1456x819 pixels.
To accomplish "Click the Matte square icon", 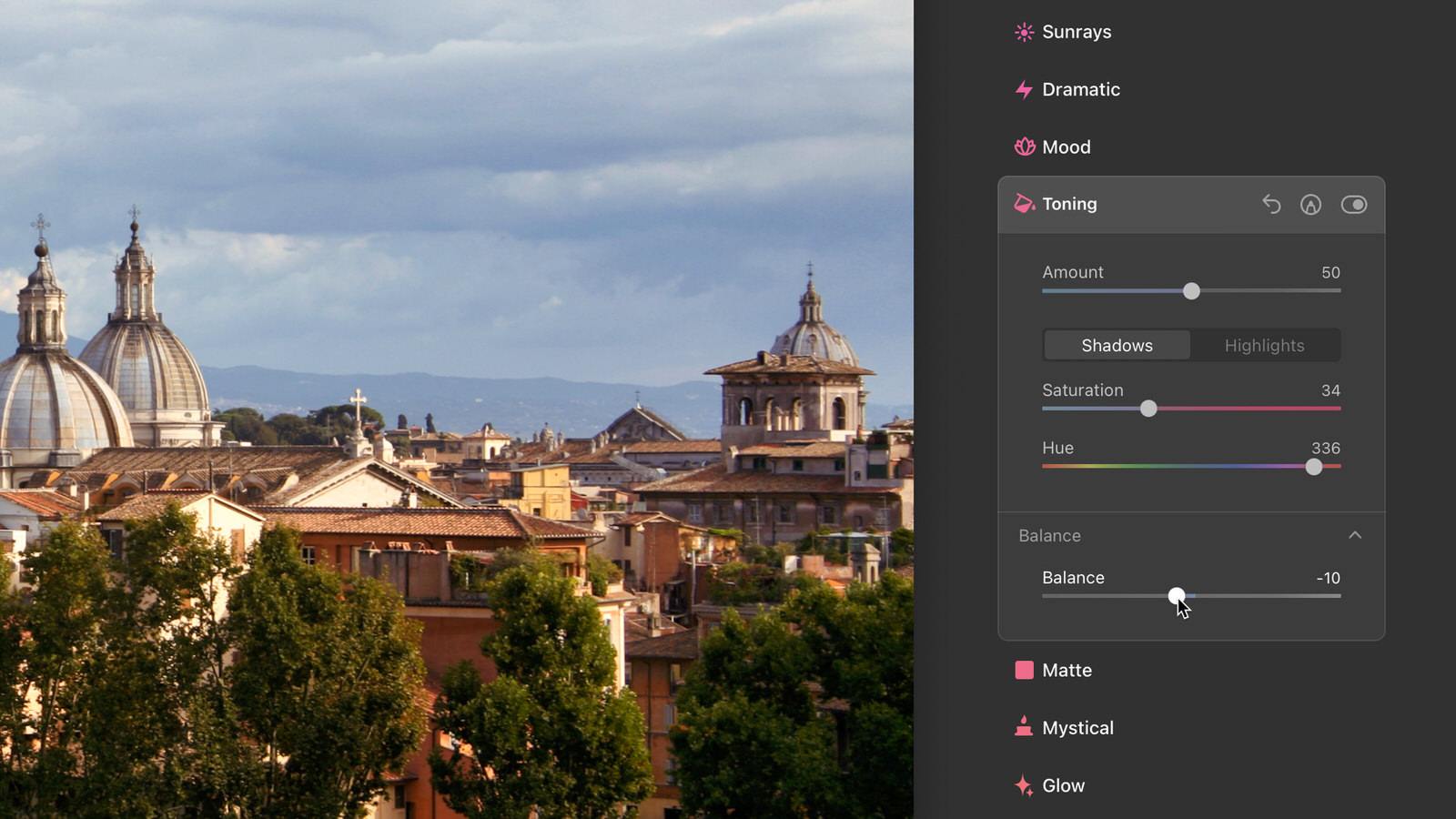I will click(x=1024, y=671).
